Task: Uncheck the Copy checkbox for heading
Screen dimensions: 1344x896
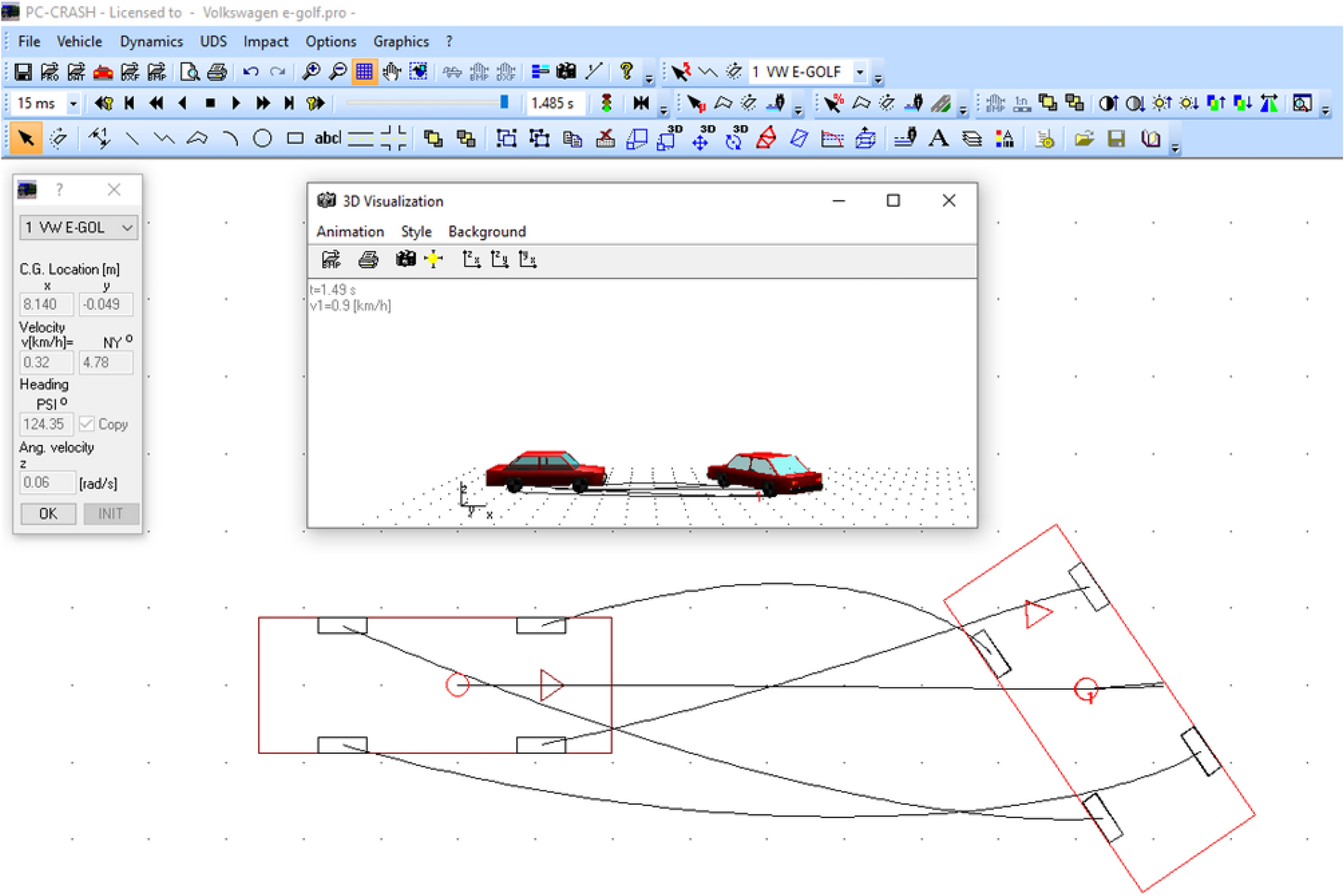Action: [x=87, y=423]
